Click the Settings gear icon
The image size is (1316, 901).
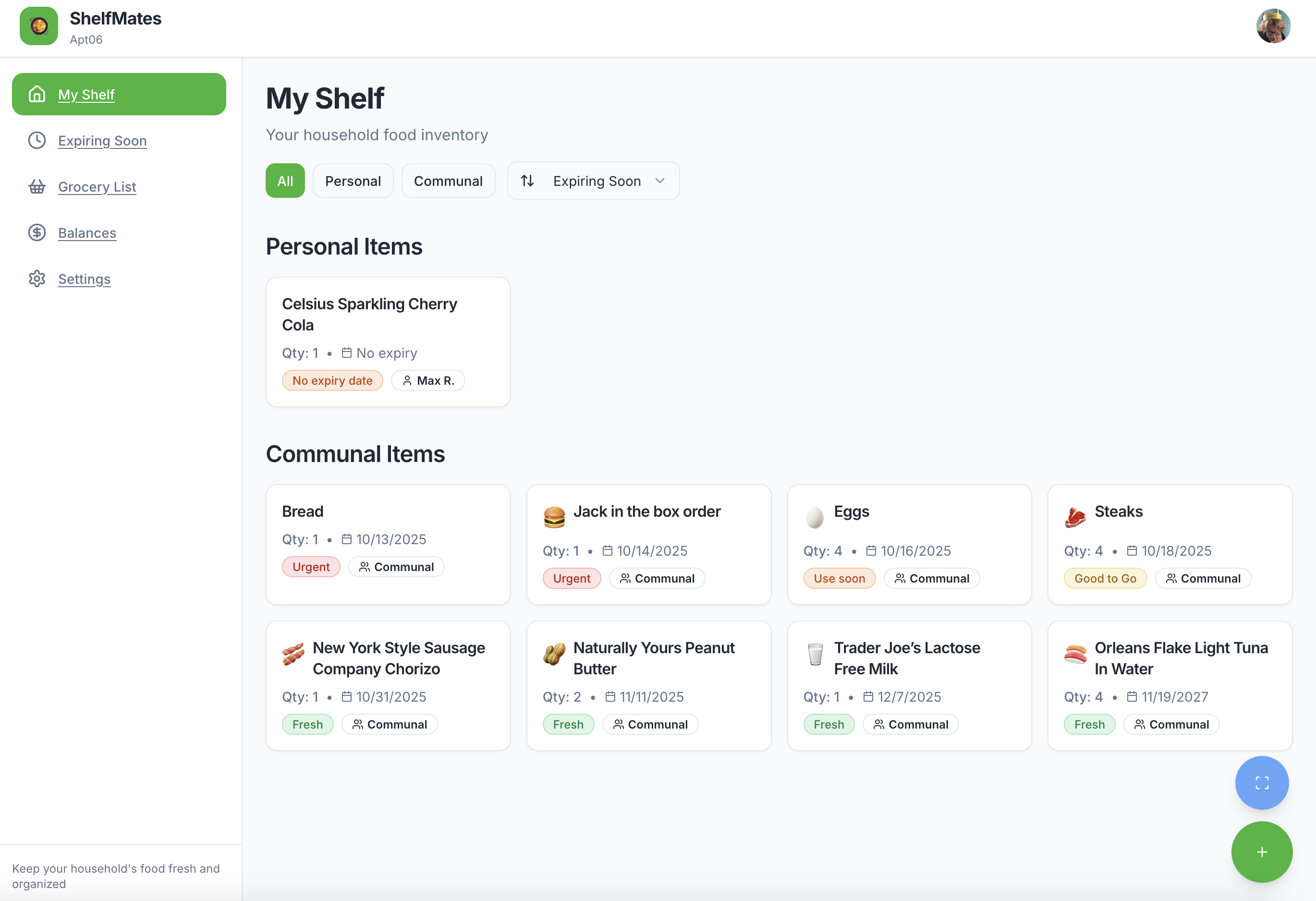tap(37, 279)
